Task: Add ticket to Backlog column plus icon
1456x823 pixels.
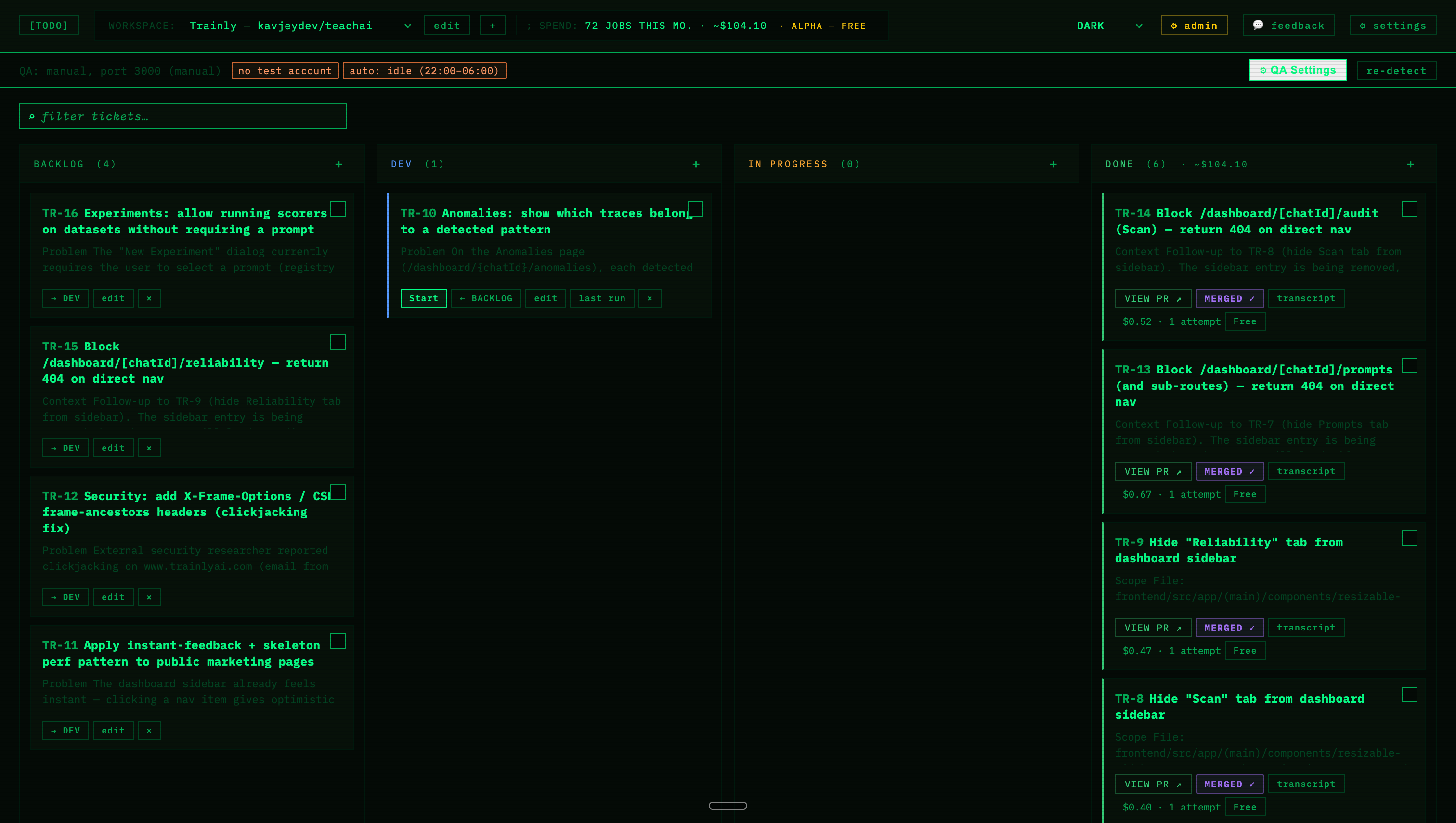Action: tap(338, 165)
